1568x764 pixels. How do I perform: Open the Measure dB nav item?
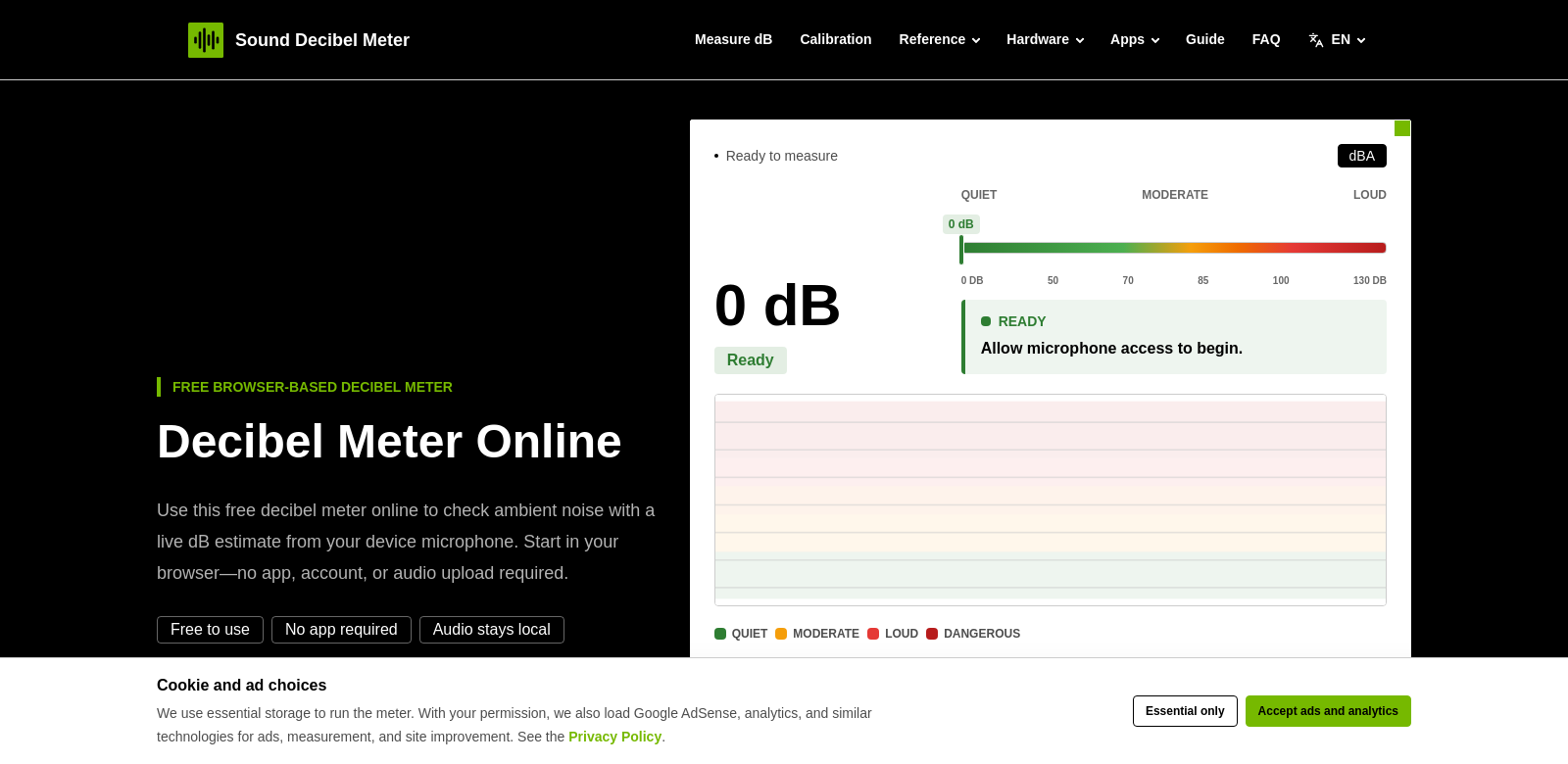(x=733, y=39)
